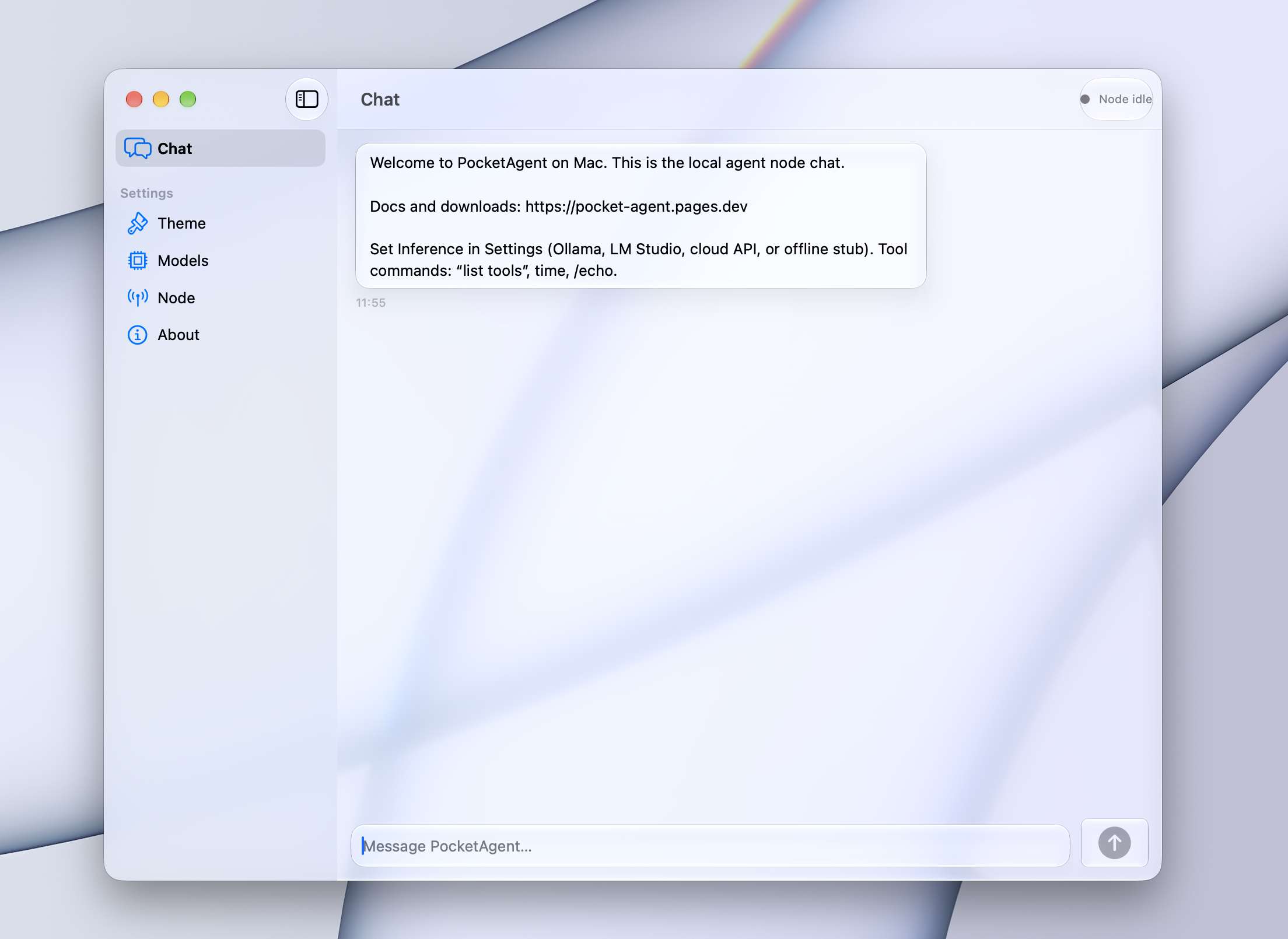The image size is (1288, 939).
Task: Maximize the window with green button
Action: click(188, 99)
